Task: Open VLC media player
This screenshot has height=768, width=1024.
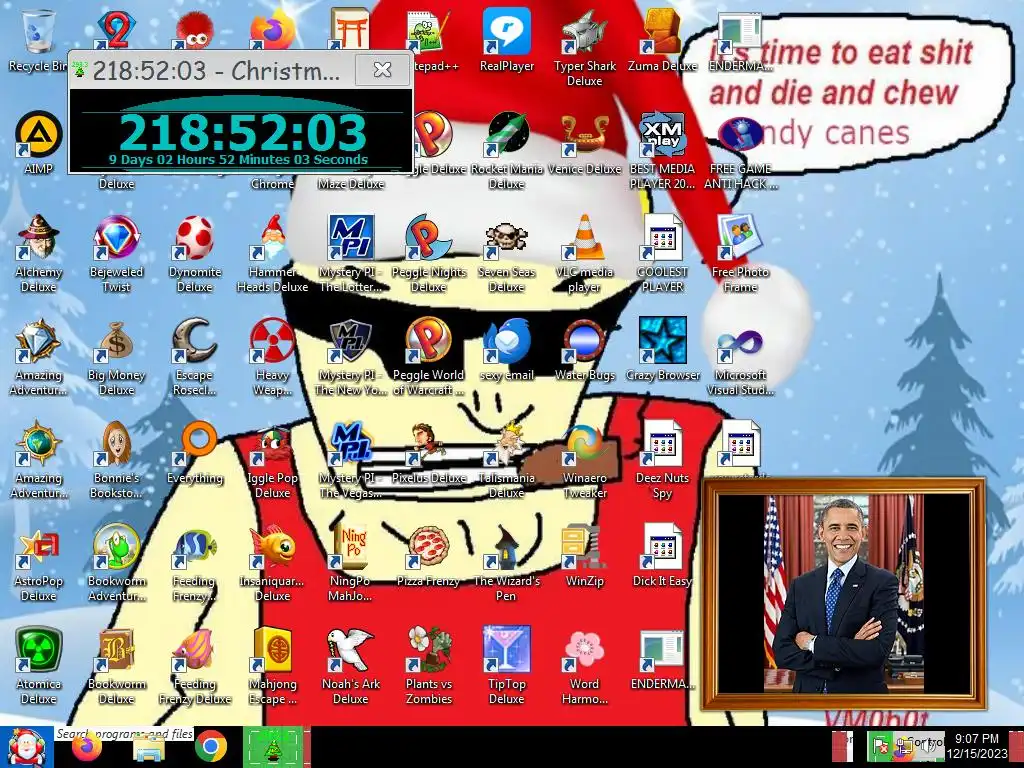Action: click(584, 255)
